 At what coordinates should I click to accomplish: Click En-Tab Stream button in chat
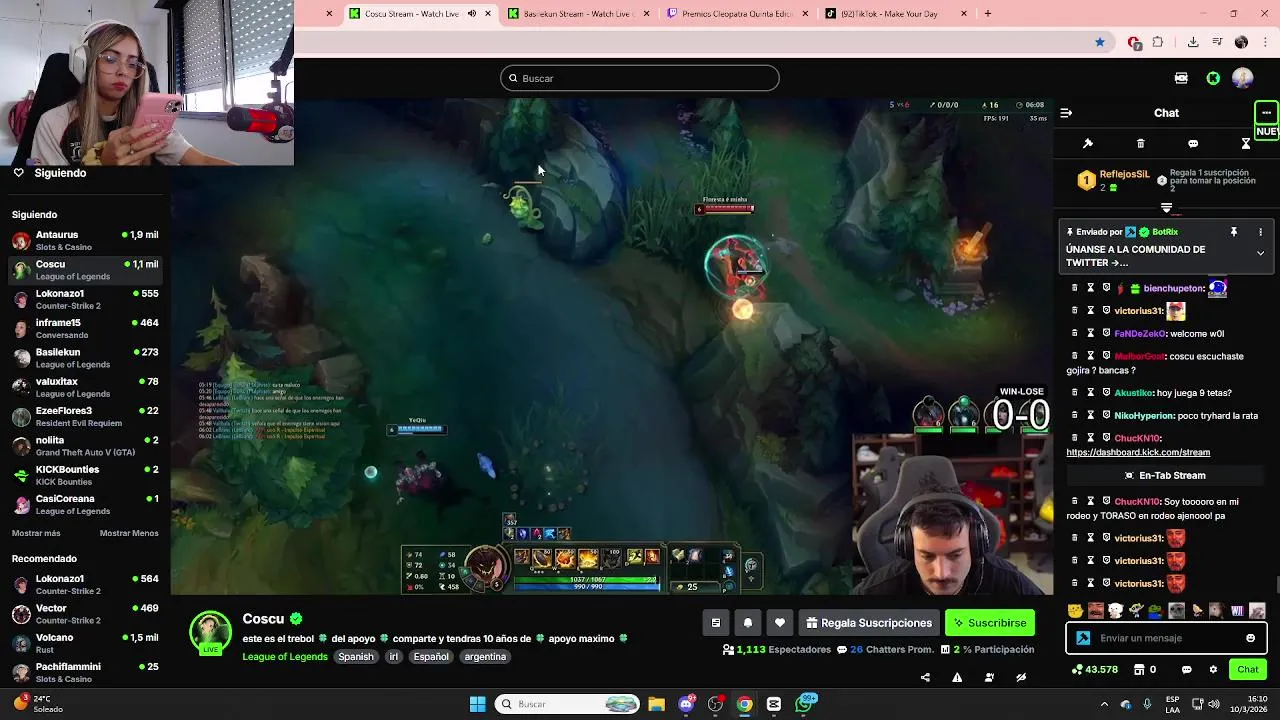coord(1166,476)
